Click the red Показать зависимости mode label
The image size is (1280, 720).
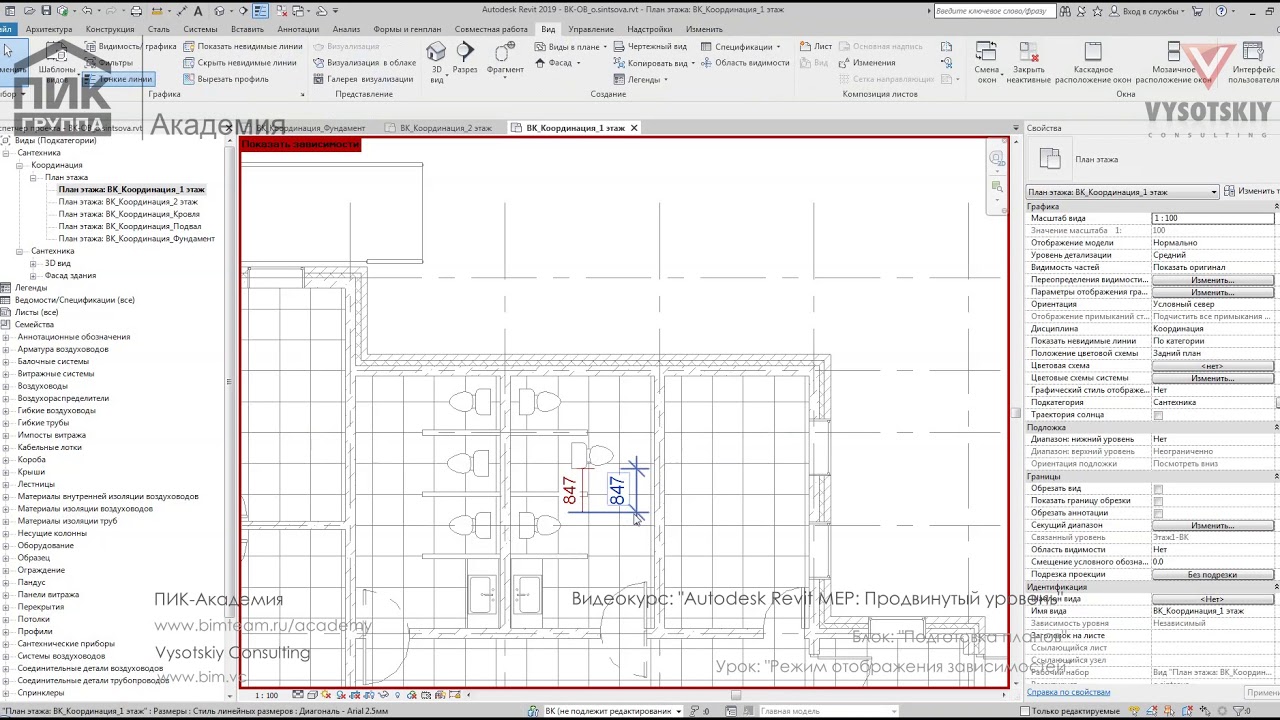[x=300, y=144]
